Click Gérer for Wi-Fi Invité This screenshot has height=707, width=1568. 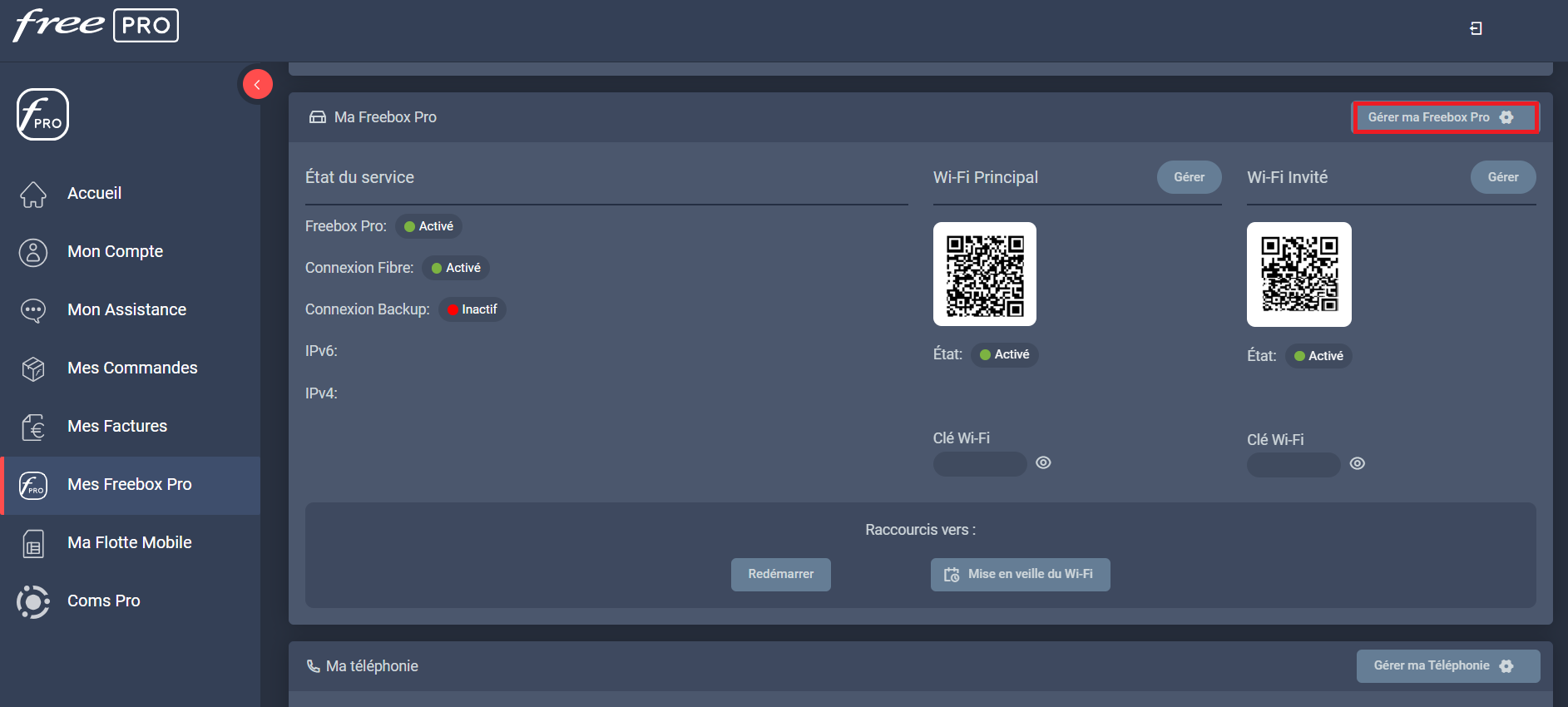pos(1503,177)
